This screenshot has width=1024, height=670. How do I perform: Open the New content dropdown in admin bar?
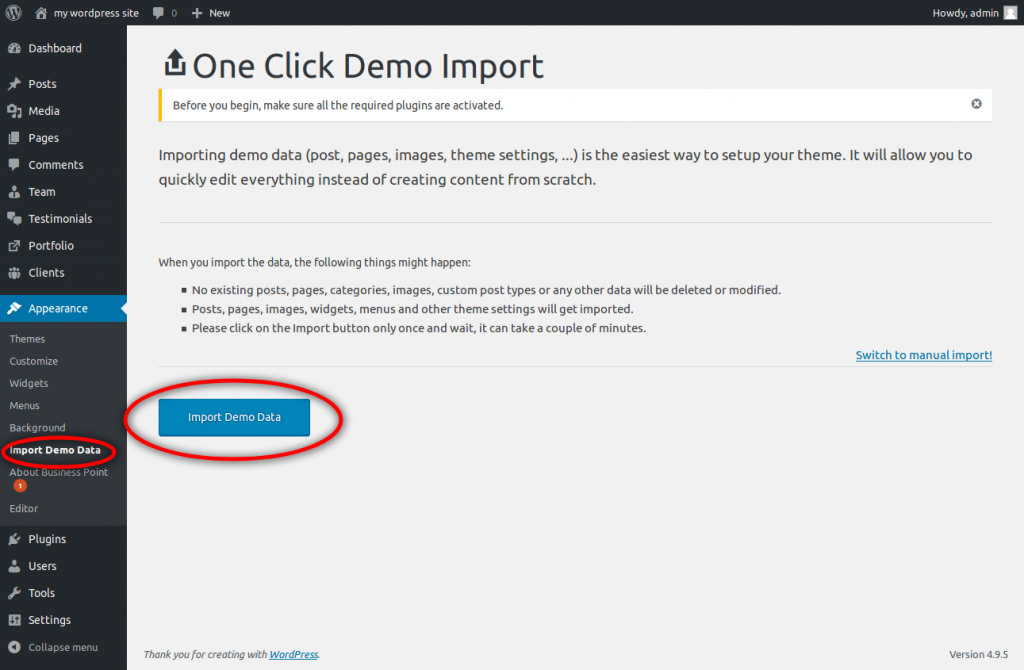210,13
